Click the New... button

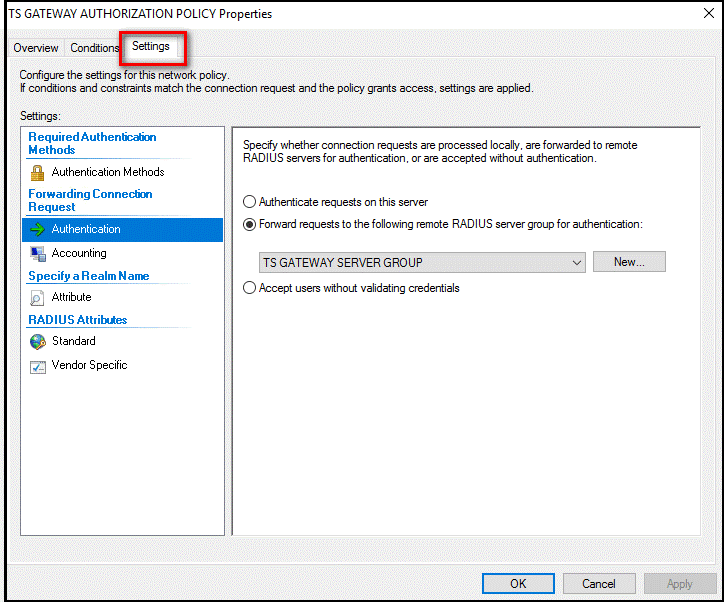[x=629, y=262]
